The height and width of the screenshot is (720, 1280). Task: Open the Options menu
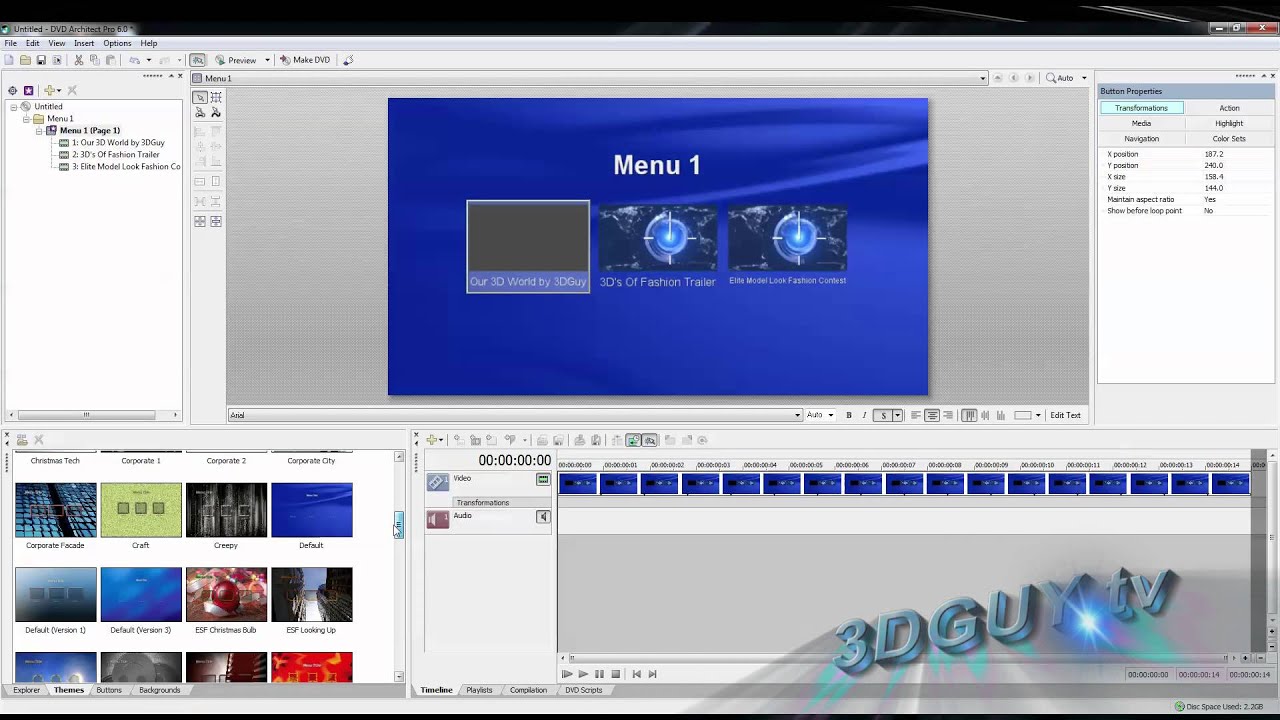click(117, 43)
